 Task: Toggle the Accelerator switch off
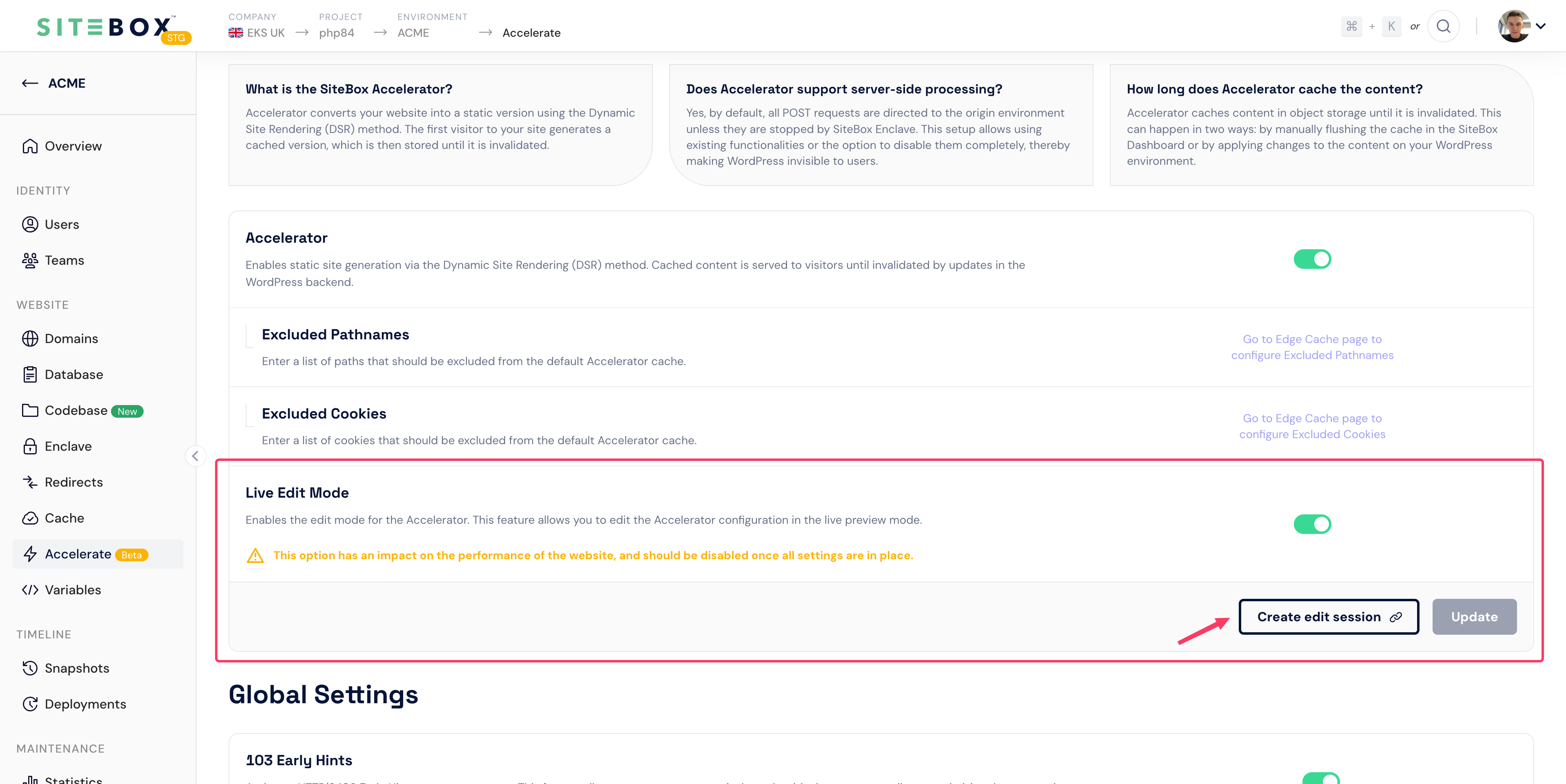coord(1312,259)
